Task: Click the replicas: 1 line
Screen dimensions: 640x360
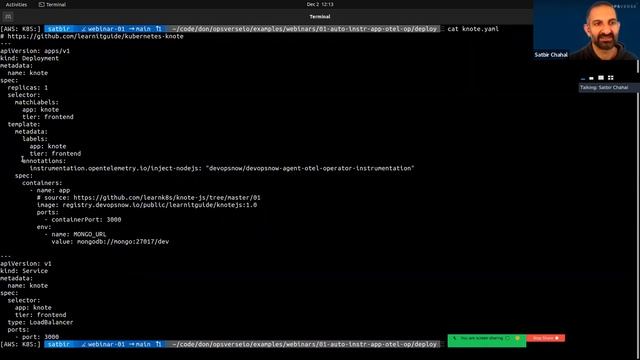Action: [x=27, y=88]
